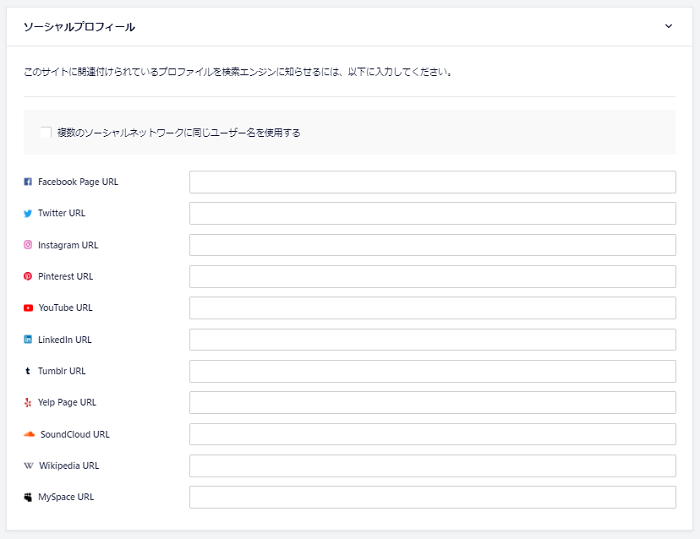The image size is (700, 539).
Task: Click the 'Tumblr URL' label
Action: click(x=62, y=371)
